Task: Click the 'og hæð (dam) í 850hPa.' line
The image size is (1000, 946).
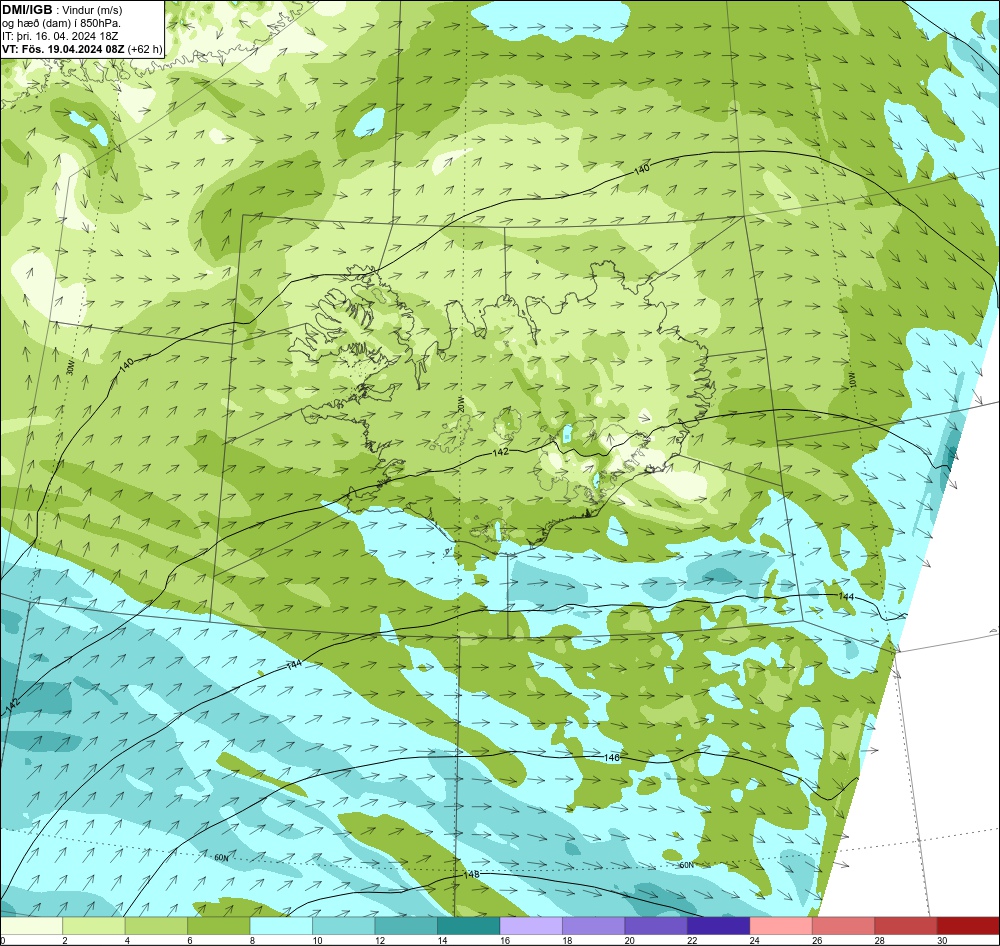Action: pyautogui.click(x=61, y=23)
